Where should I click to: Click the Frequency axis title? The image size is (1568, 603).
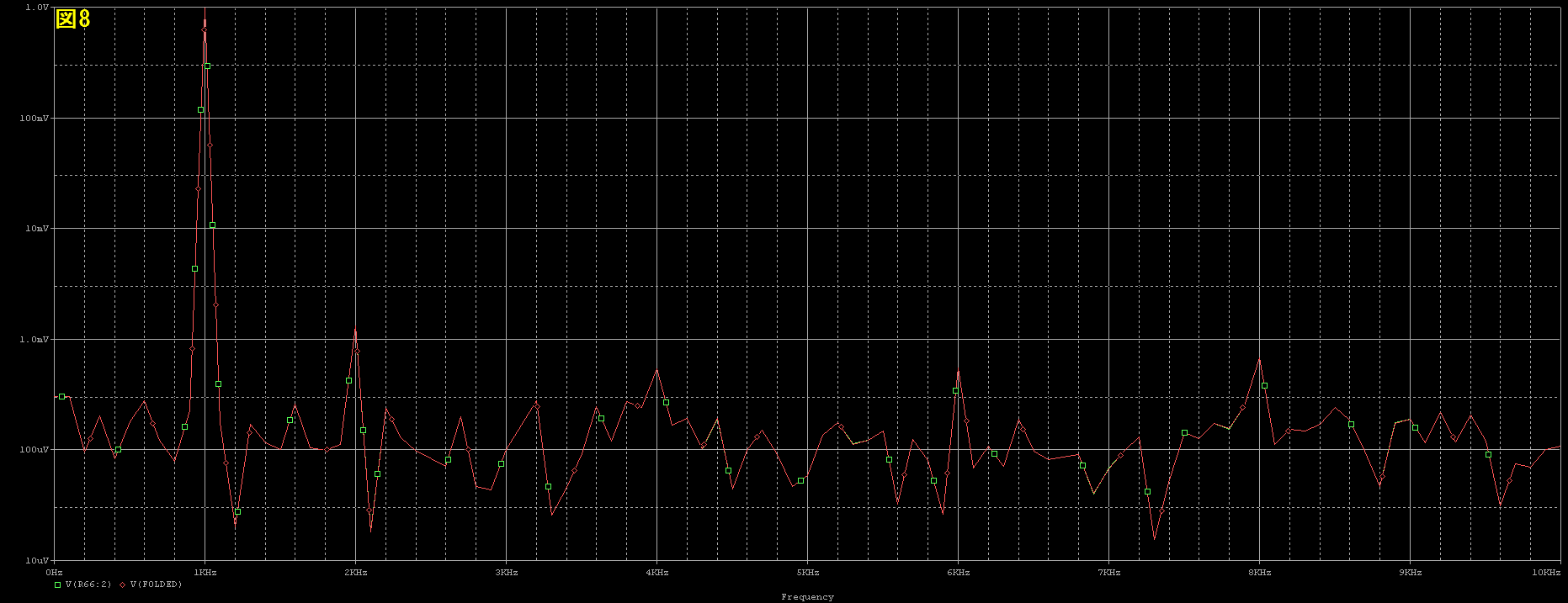click(807, 597)
